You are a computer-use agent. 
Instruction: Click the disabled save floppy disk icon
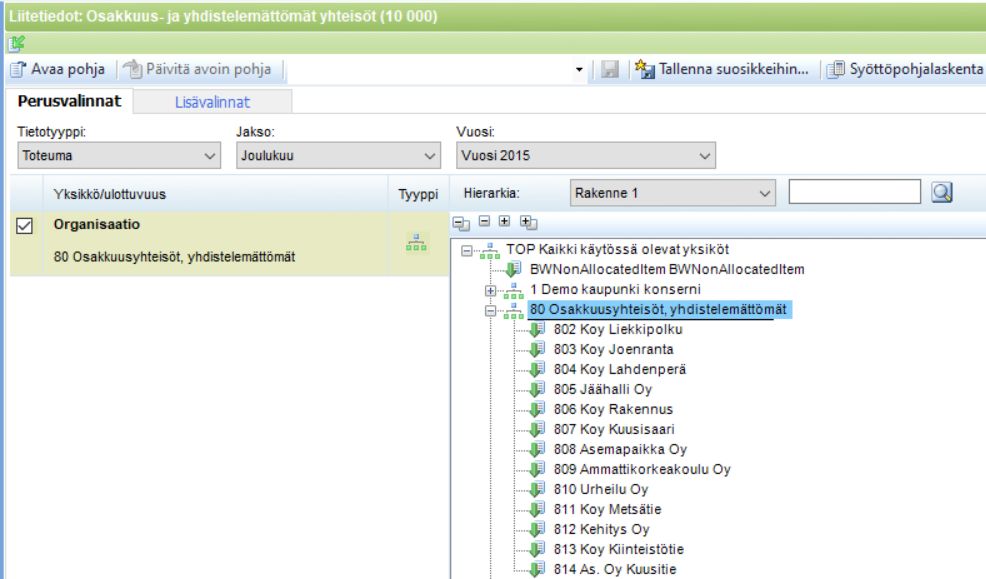point(609,69)
